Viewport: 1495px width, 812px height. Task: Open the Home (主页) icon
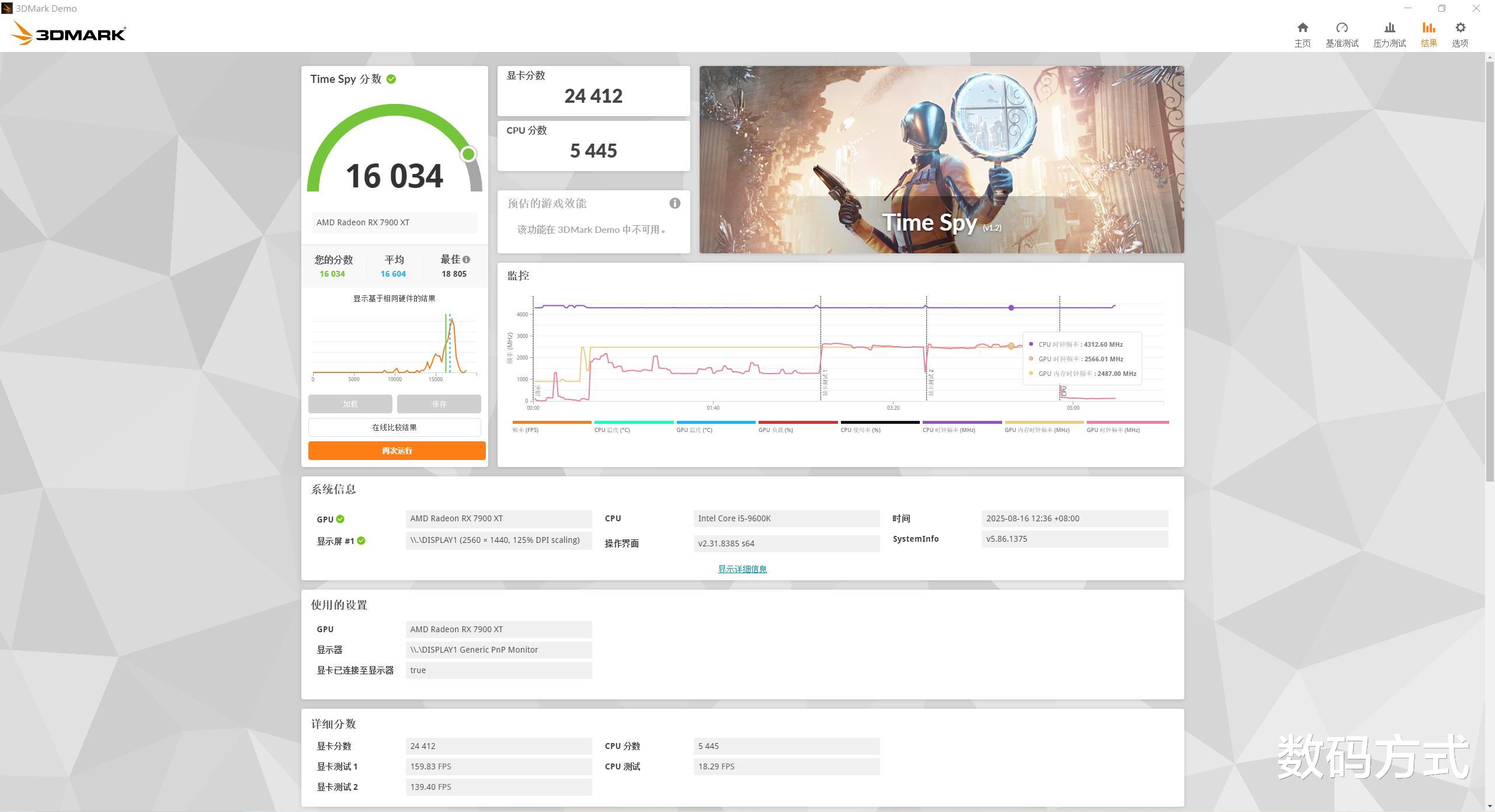1302,28
